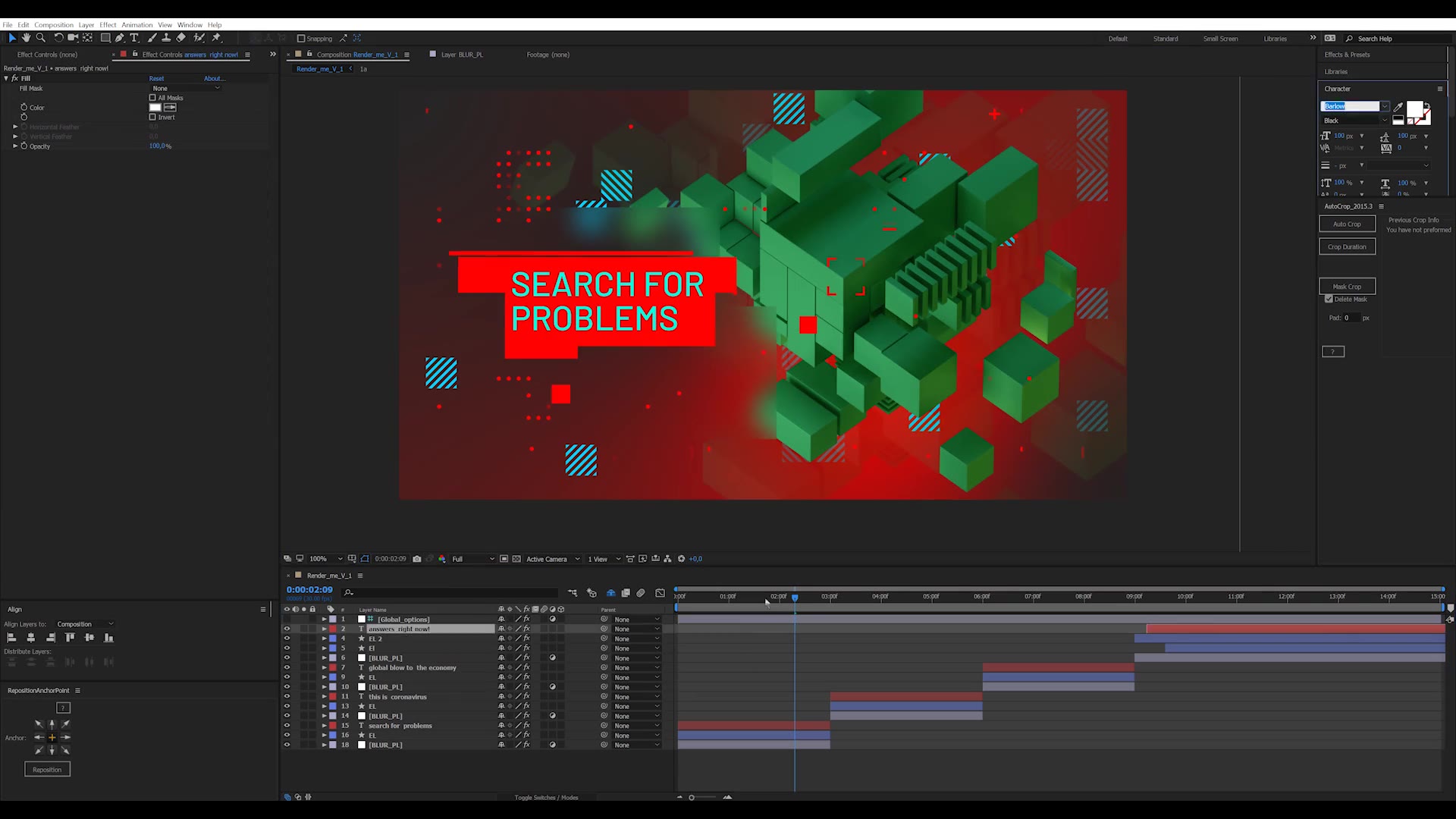Click the Mask Crop button
Screen dimensions: 1456x819
point(1347,287)
